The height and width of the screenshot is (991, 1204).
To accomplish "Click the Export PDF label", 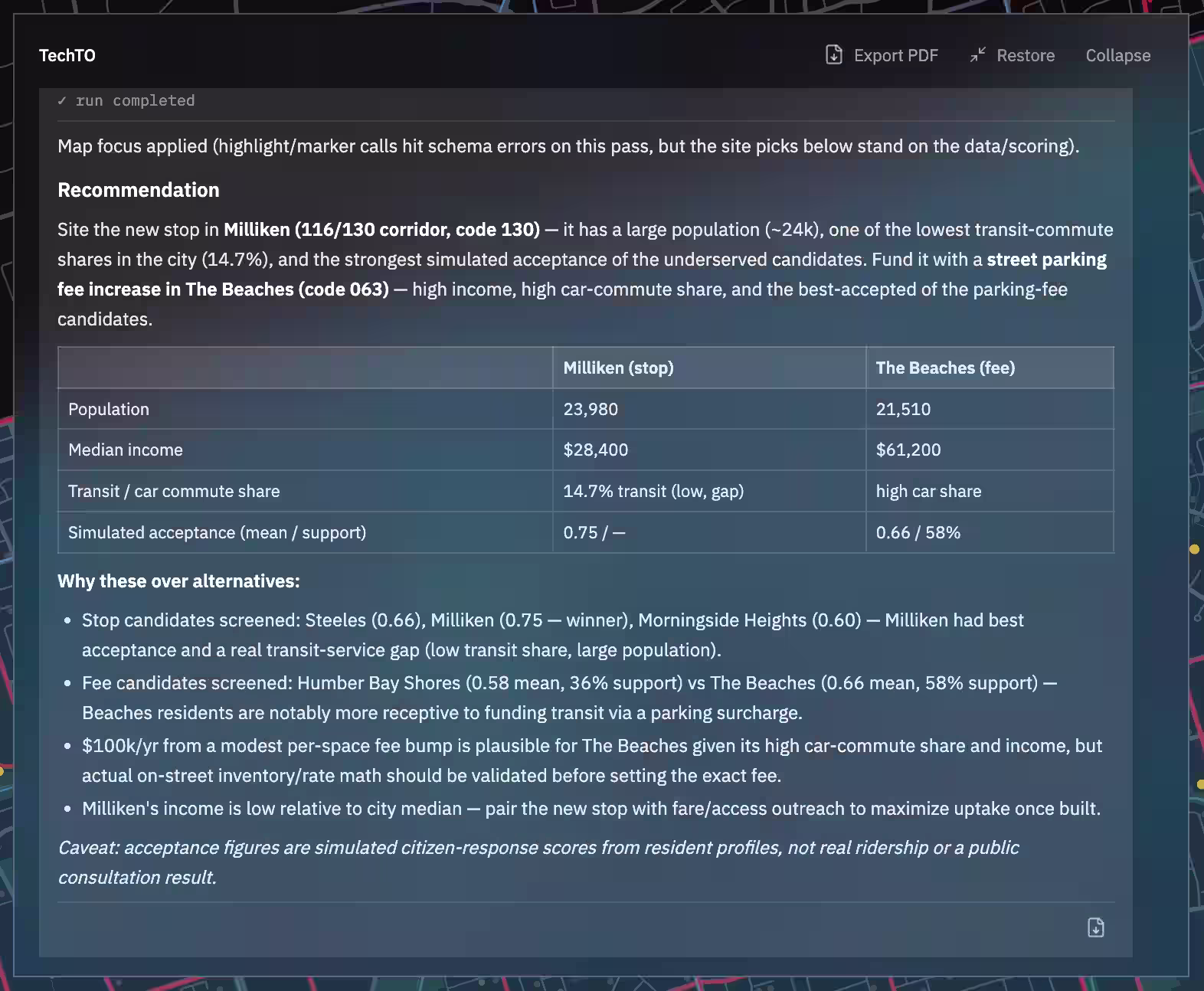I will [x=895, y=55].
